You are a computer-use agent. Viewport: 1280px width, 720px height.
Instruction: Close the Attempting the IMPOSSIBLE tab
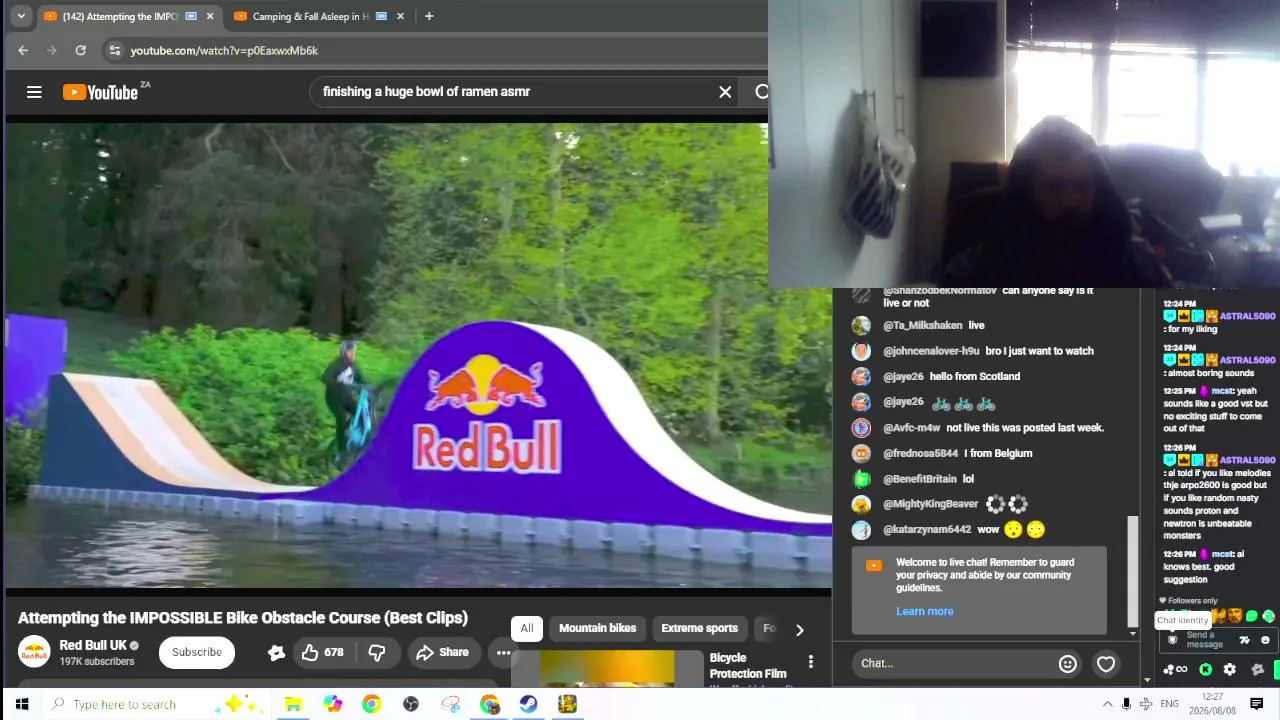click(x=210, y=16)
